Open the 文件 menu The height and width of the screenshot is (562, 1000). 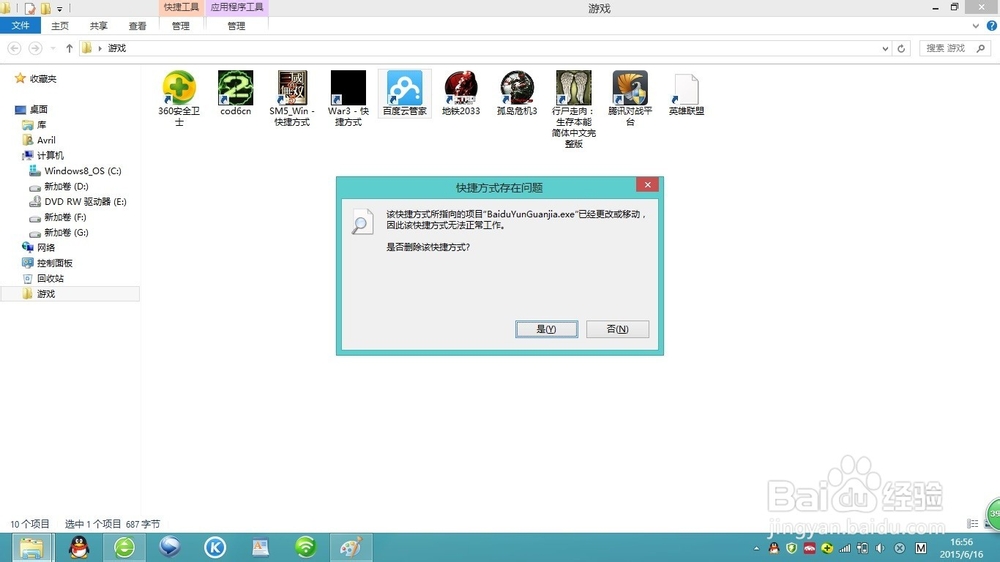click(20, 26)
